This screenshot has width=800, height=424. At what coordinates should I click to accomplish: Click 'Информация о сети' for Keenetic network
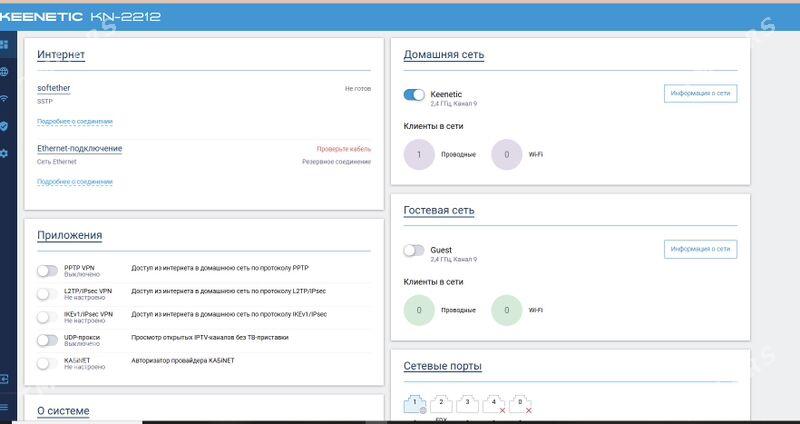click(x=701, y=93)
